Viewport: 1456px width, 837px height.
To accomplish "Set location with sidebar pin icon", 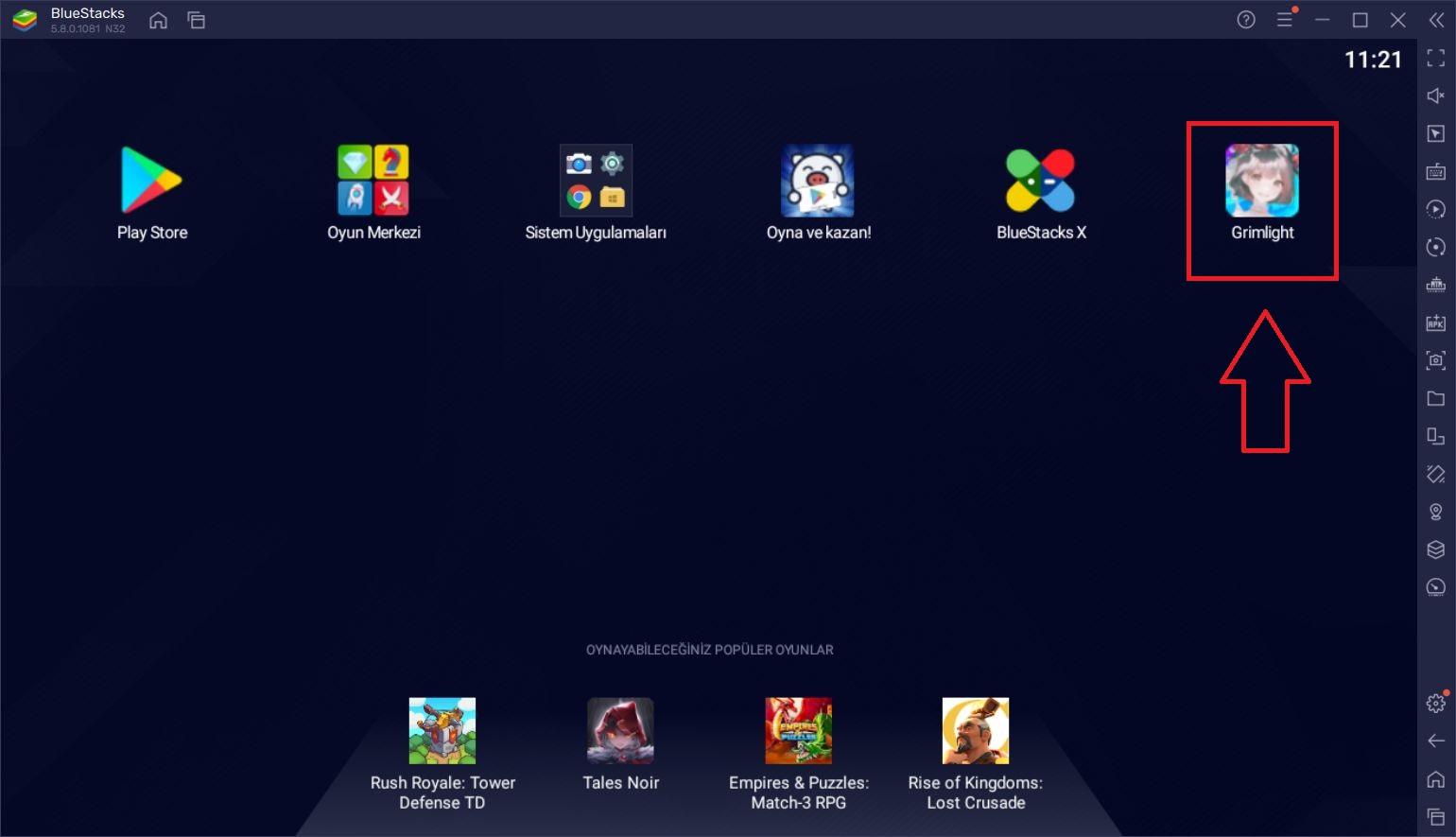I will 1436,512.
